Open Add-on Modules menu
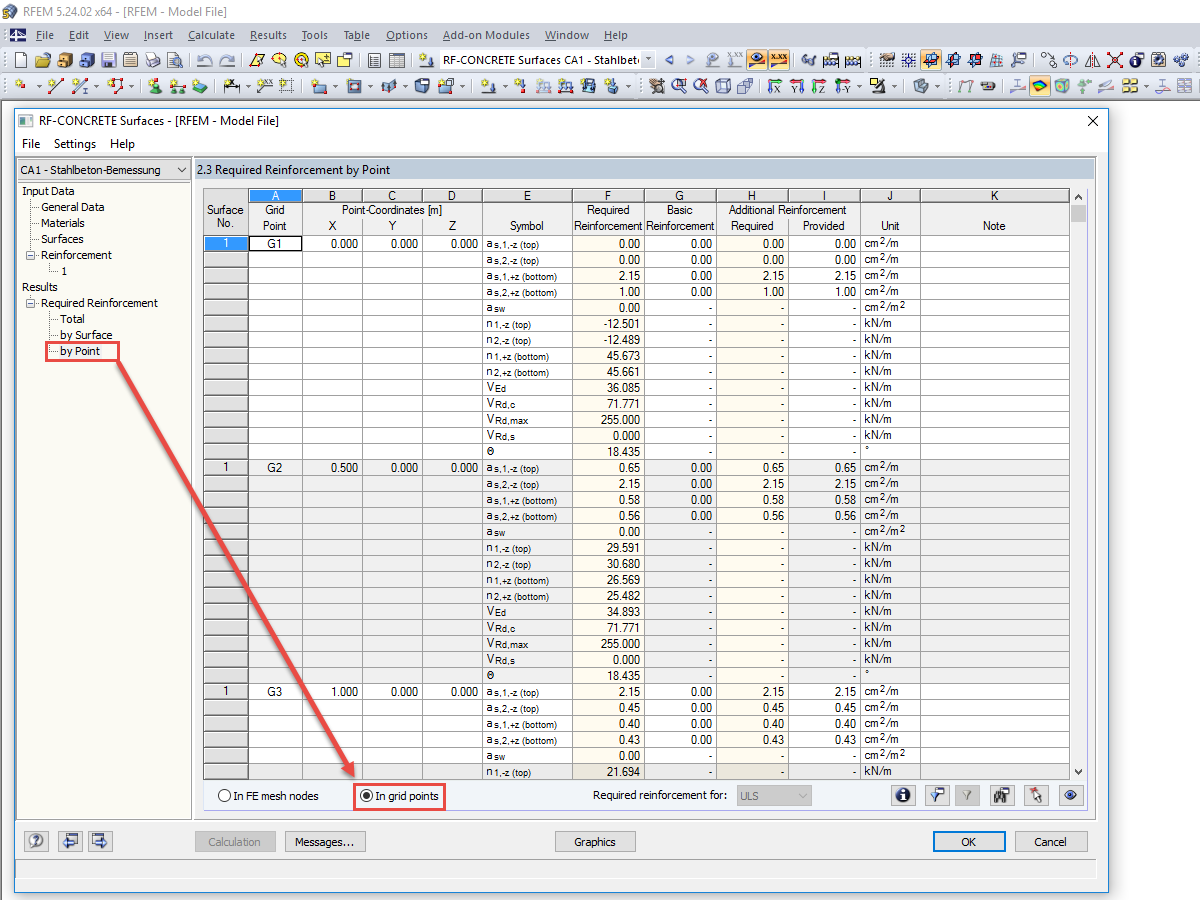 [486, 35]
